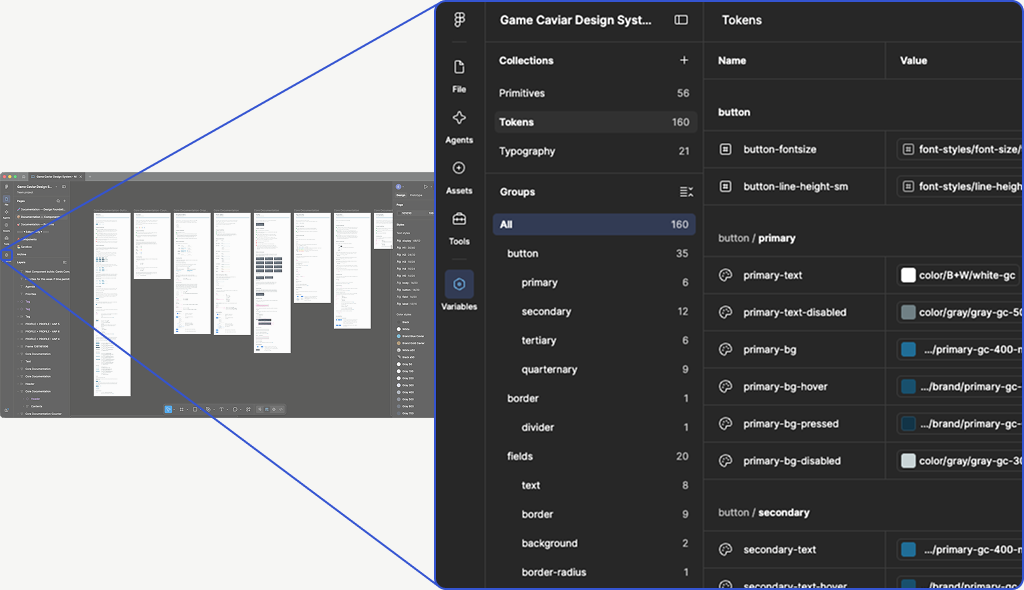Toggle the sidebar panel icon beside the file name
Image resolution: width=1024 pixels, height=590 pixels.
(681, 20)
